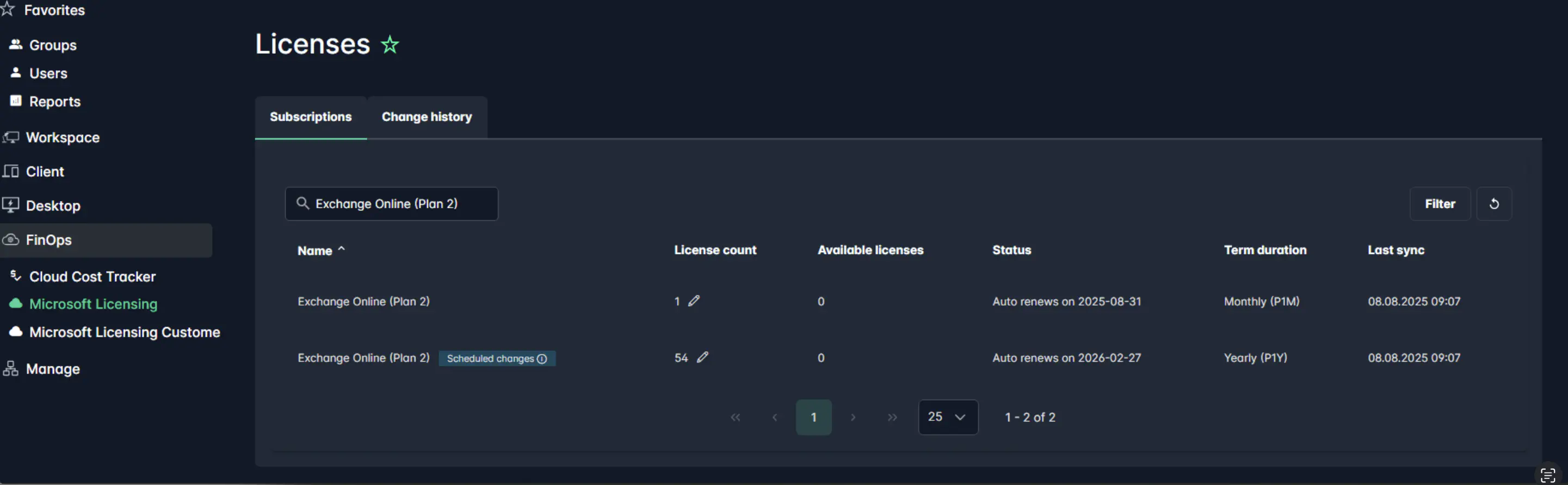The height and width of the screenshot is (485, 1568).
Task: Click the Available licenses column header
Action: pos(870,250)
